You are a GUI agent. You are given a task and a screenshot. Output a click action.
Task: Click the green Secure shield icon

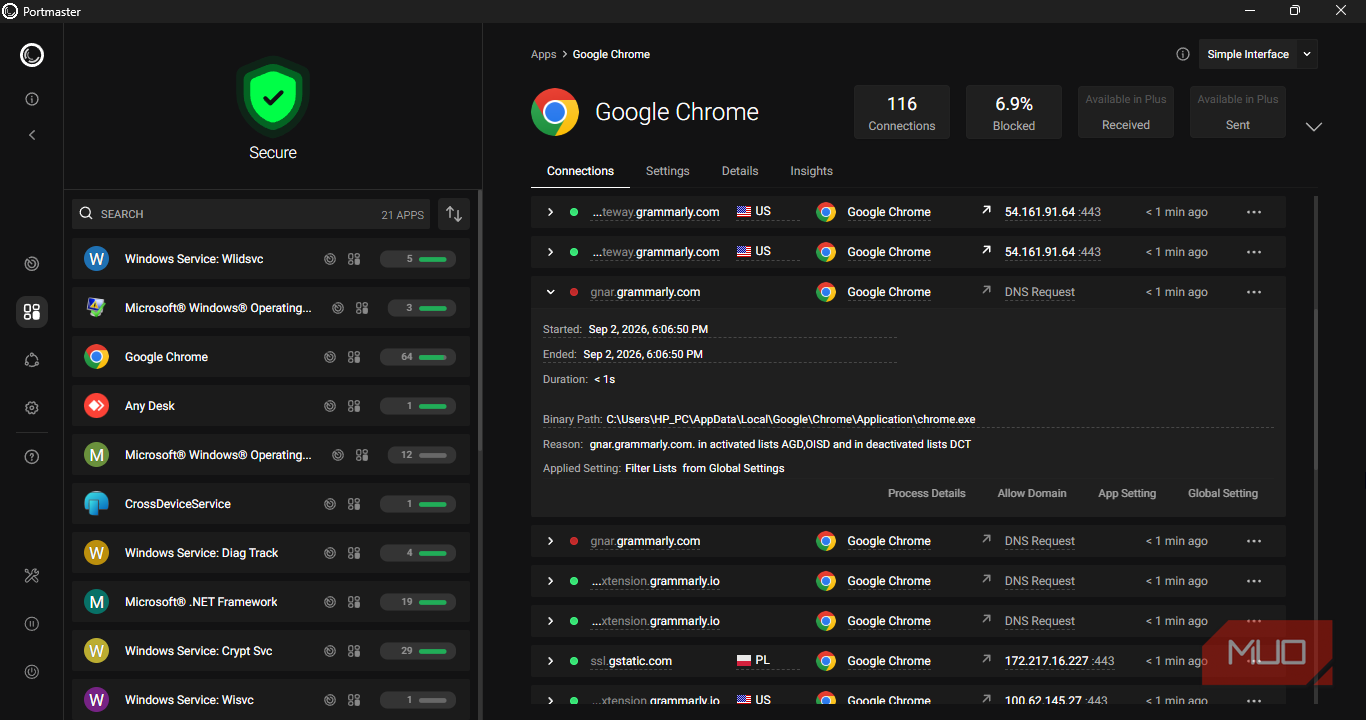pos(273,97)
